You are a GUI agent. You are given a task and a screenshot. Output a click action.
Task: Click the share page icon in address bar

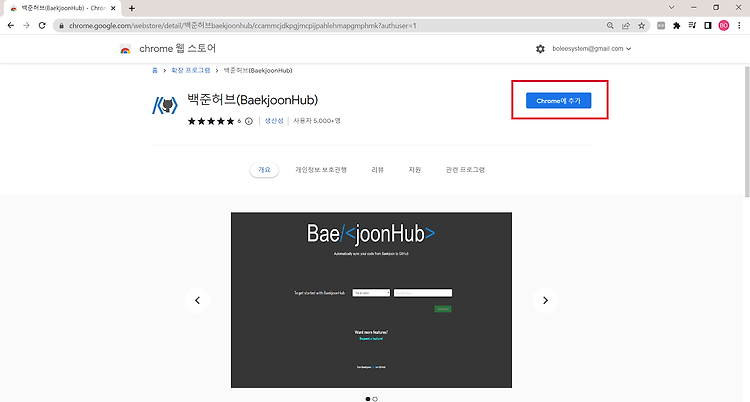[626, 26]
